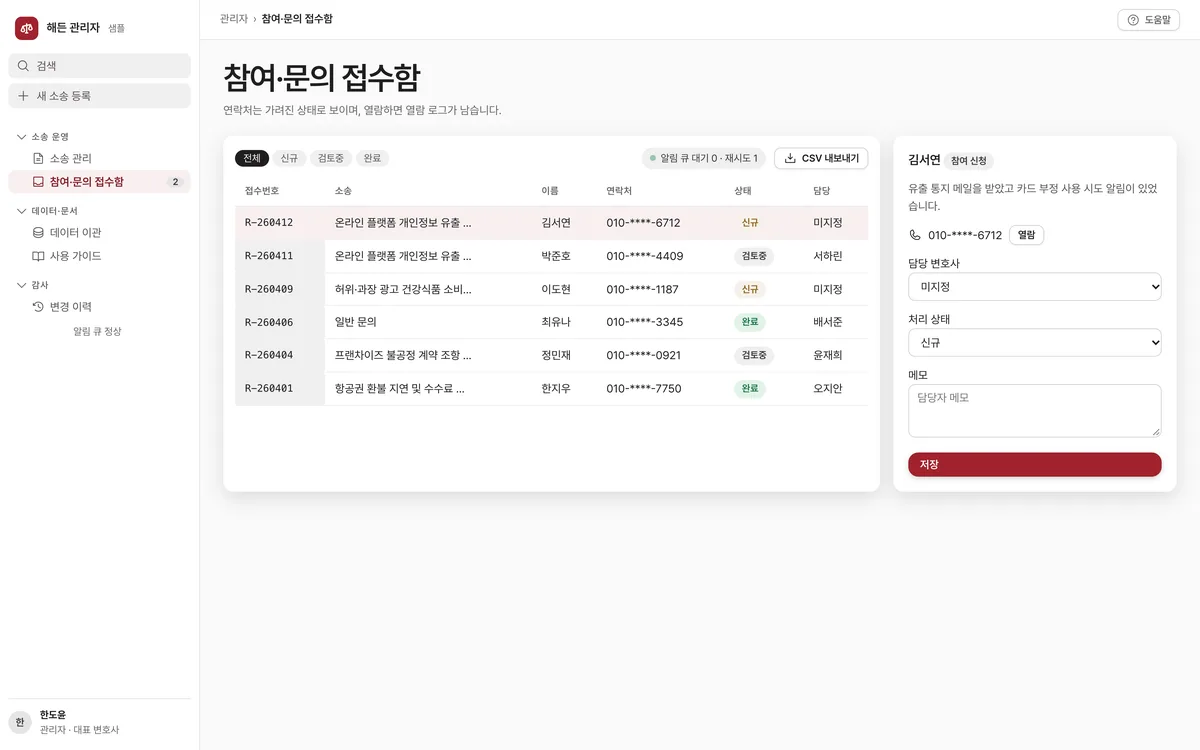Click the 새 소송 등록 button

tap(99, 96)
